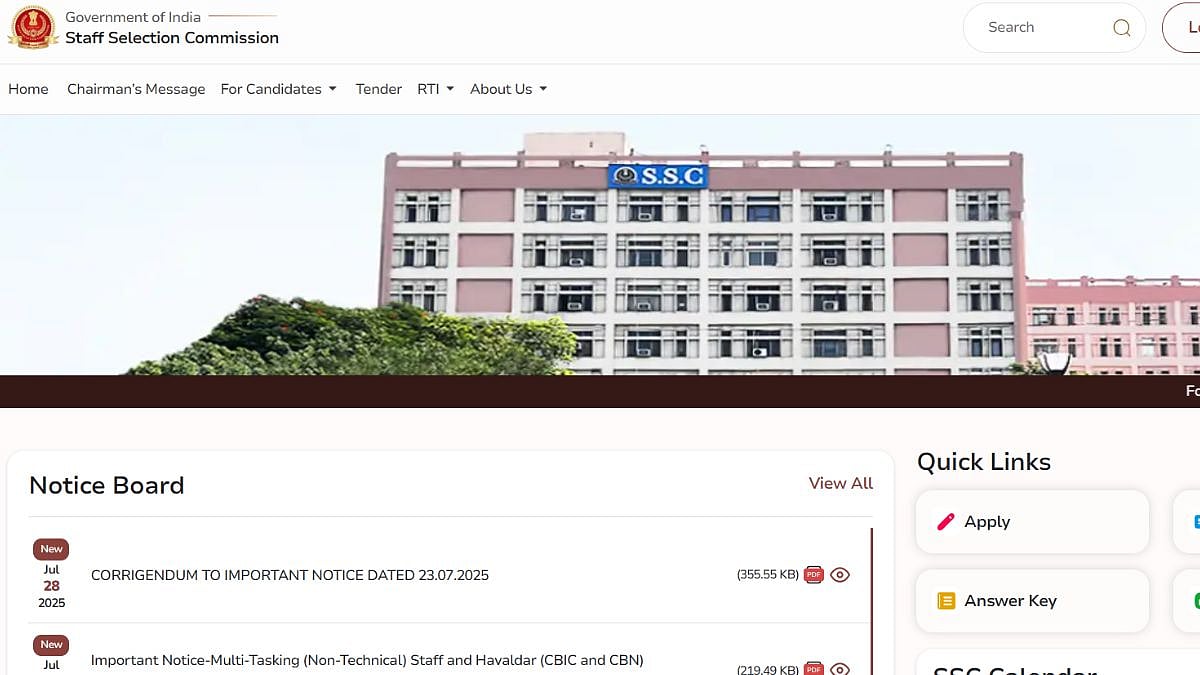Viewport: 1200px width, 675px height.
Task: Click the magnifier icon in search box
Action: (x=1121, y=28)
